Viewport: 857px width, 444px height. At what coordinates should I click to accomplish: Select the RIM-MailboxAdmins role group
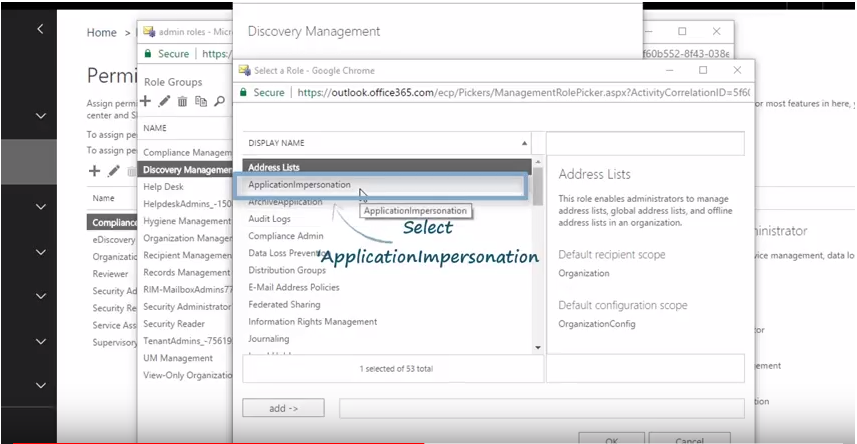(186, 290)
